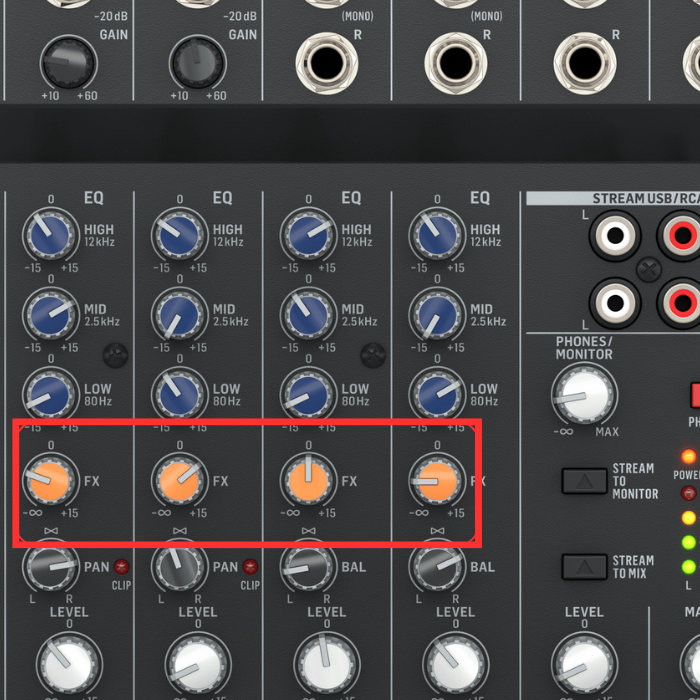Viewport: 700px width, 700px height.
Task: Toggle the STREAM TO MIX button
Action: [584, 567]
